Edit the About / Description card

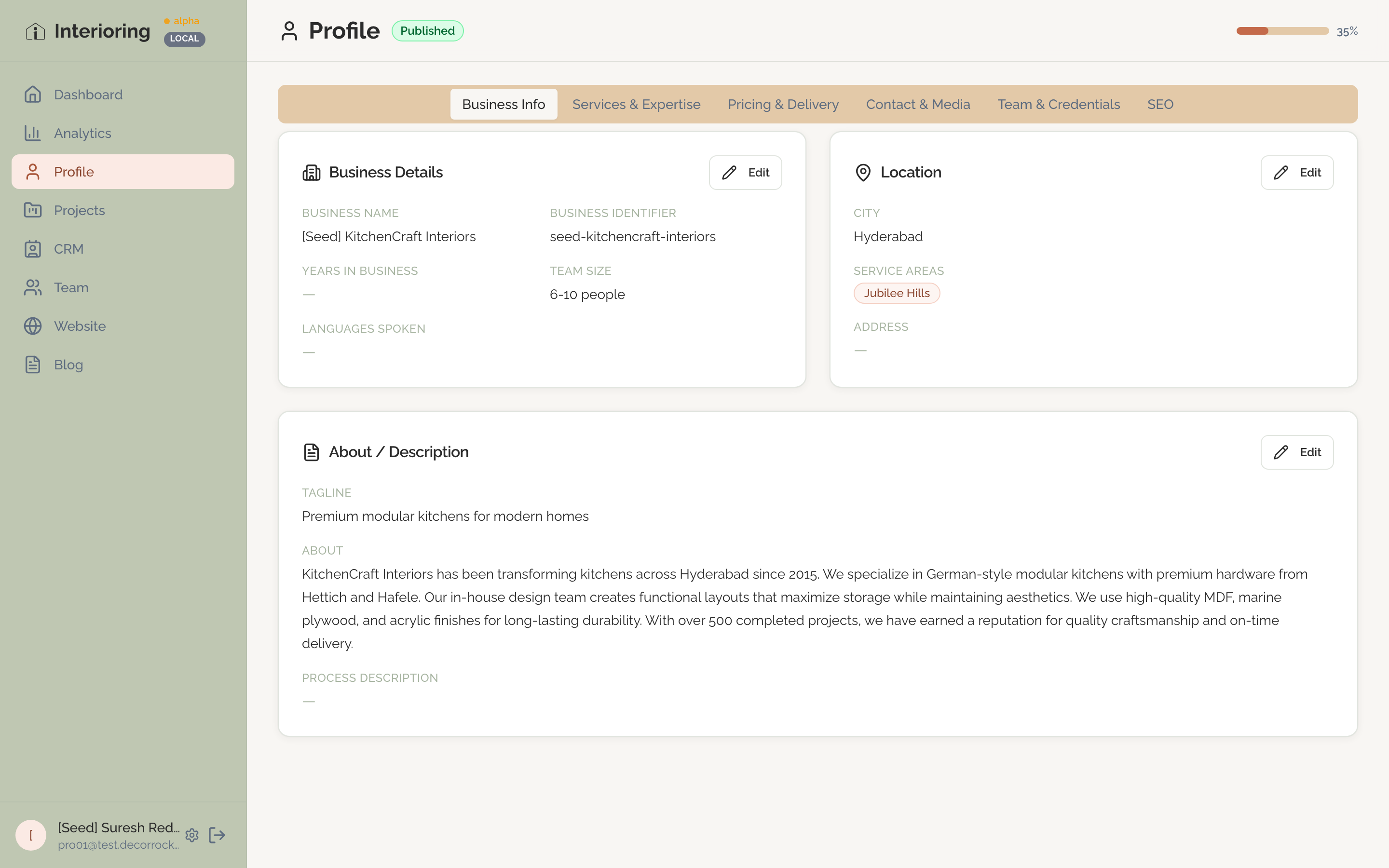[x=1296, y=452]
